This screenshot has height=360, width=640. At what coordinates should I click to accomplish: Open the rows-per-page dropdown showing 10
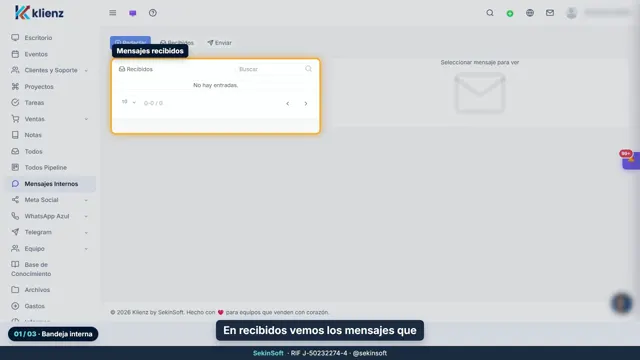(x=129, y=102)
